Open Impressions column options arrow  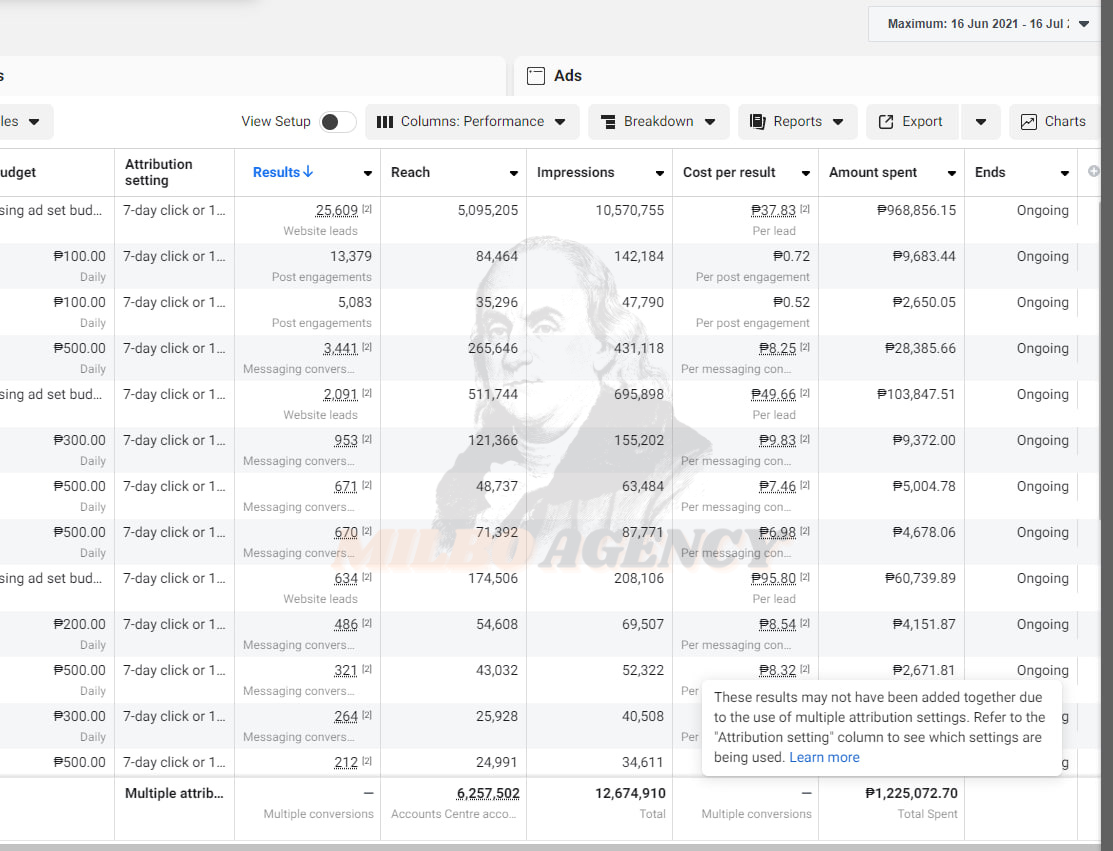(x=660, y=173)
